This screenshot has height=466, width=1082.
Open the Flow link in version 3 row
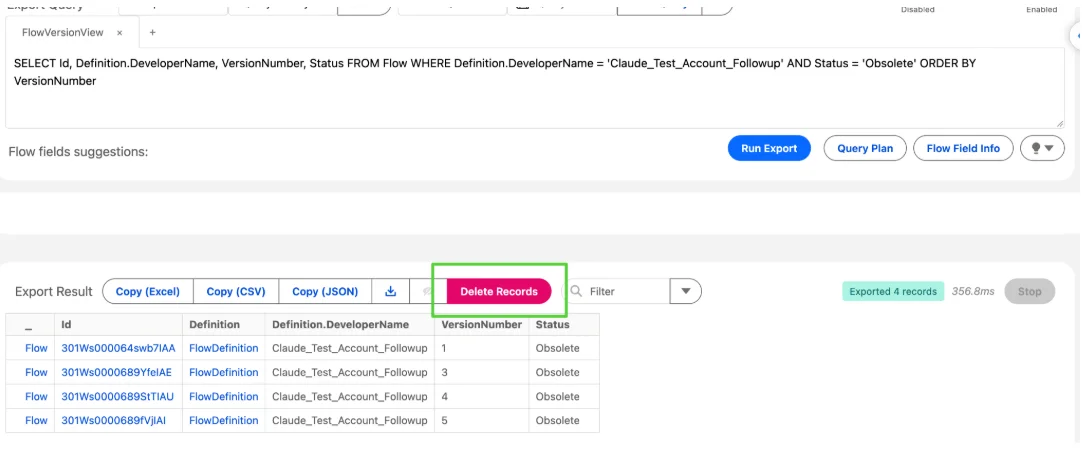36,372
